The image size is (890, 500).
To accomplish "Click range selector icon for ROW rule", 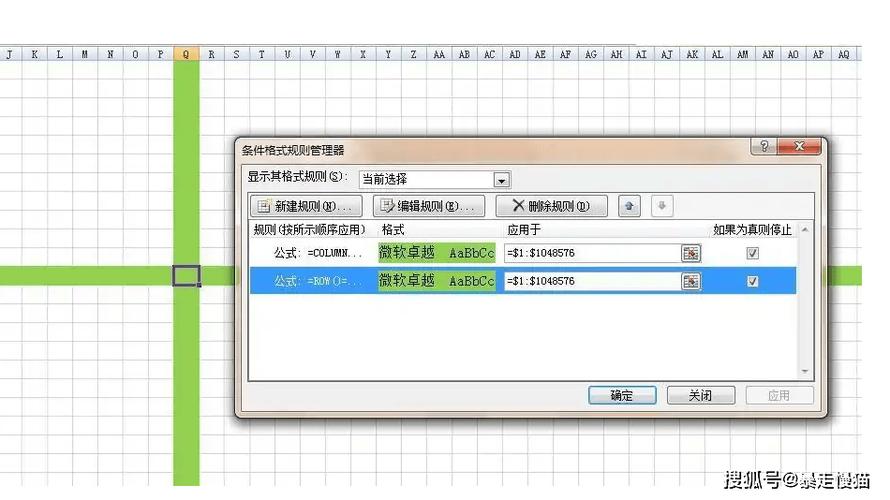I will (x=691, y=281).
